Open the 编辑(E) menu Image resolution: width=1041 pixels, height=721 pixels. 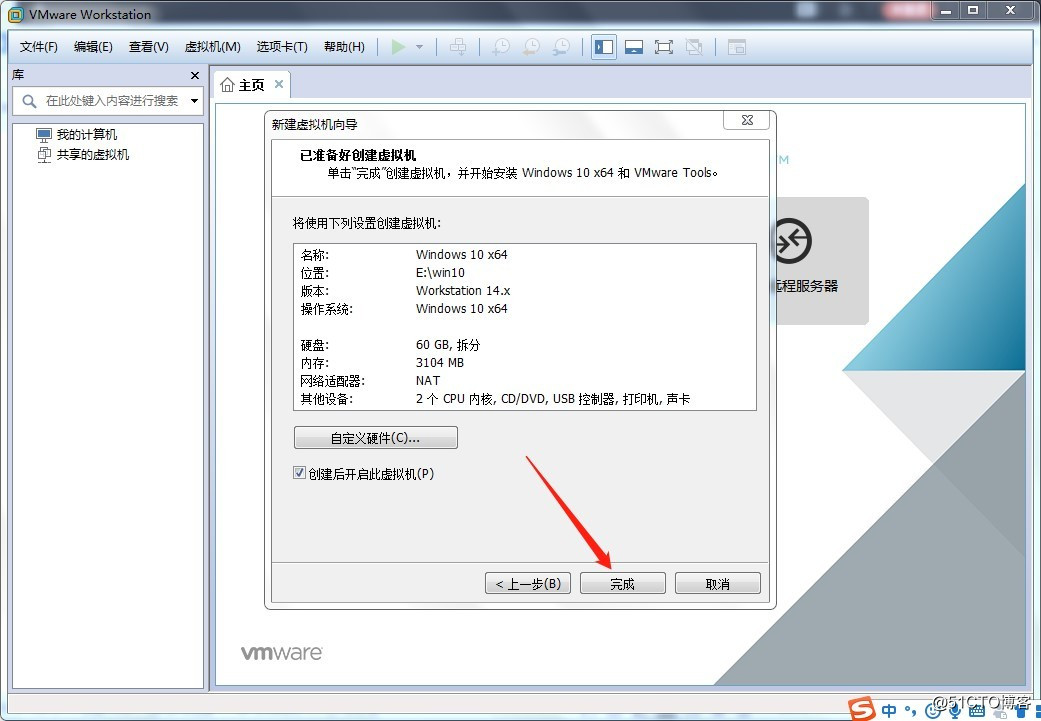pyautogui.click(x=93, y=46)
